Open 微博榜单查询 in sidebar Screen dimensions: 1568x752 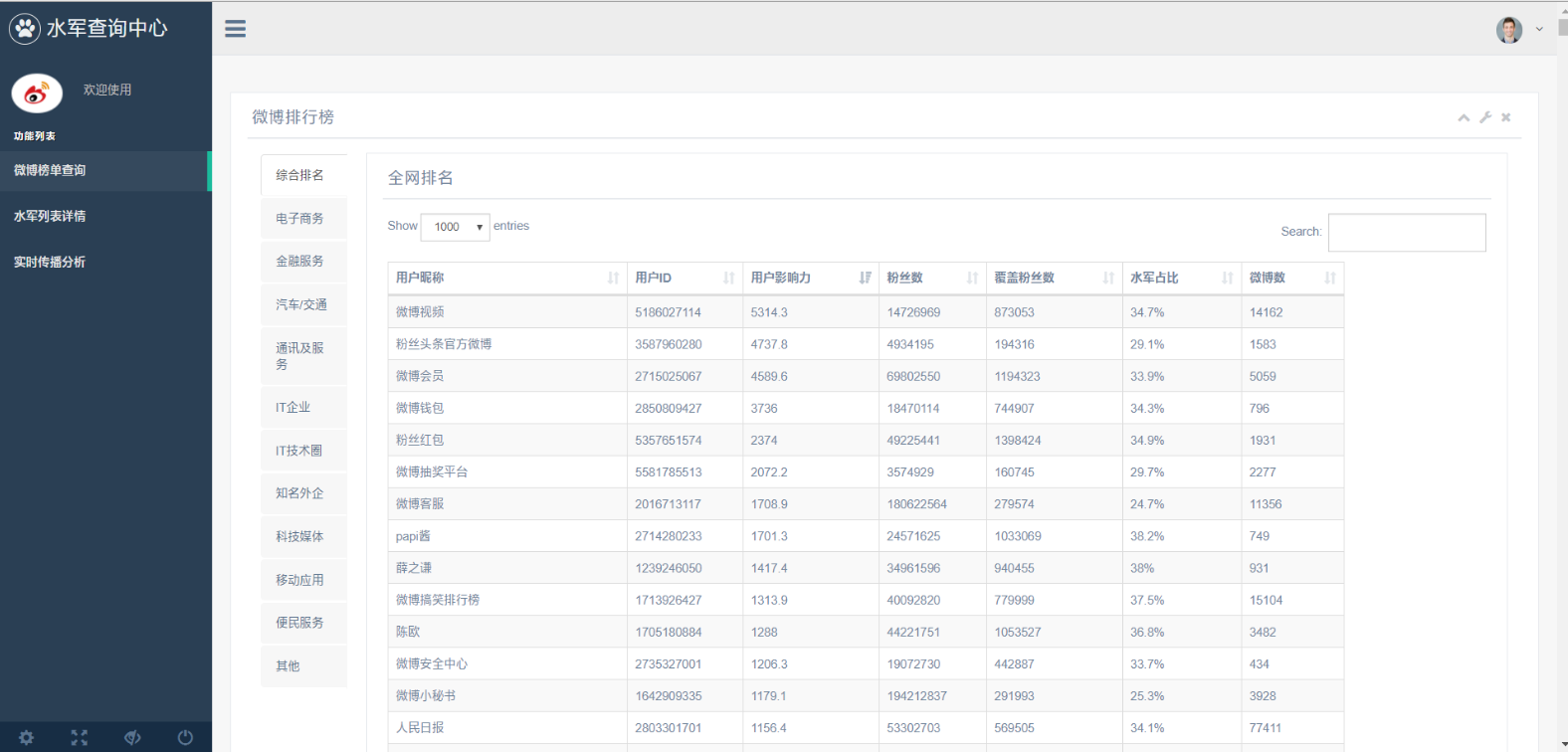[105, 171]
